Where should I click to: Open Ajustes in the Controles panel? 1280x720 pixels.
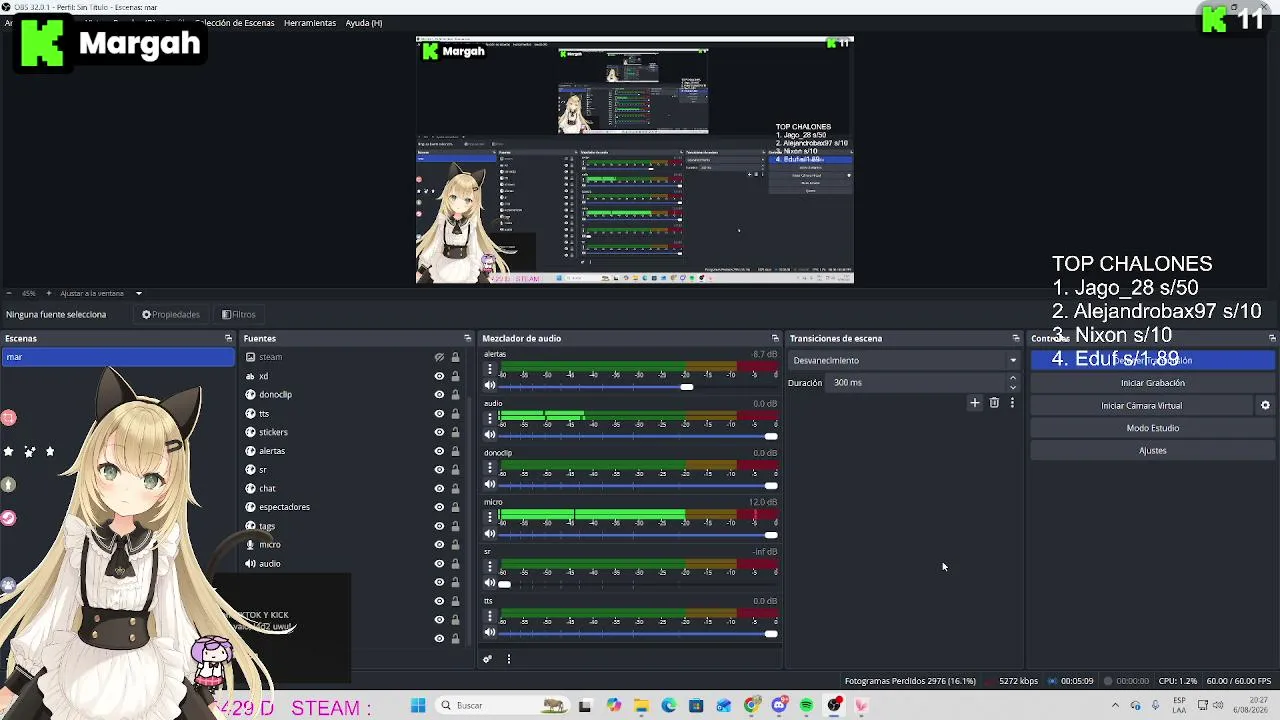1152,451
